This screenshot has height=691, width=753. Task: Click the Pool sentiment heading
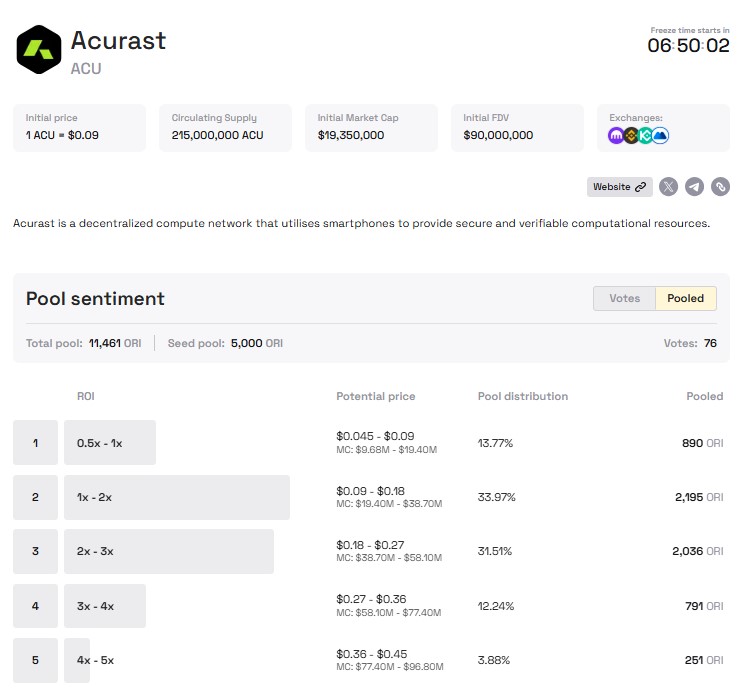(x=95, y=299)
